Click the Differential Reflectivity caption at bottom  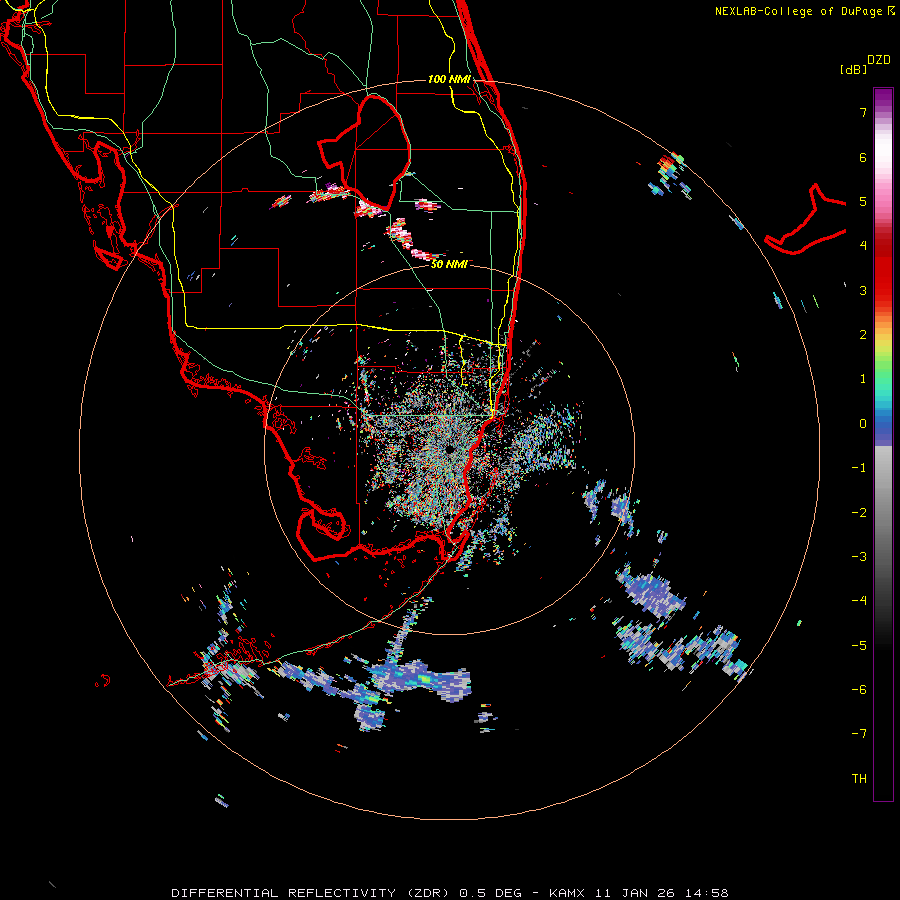click(x=449, y=893)
